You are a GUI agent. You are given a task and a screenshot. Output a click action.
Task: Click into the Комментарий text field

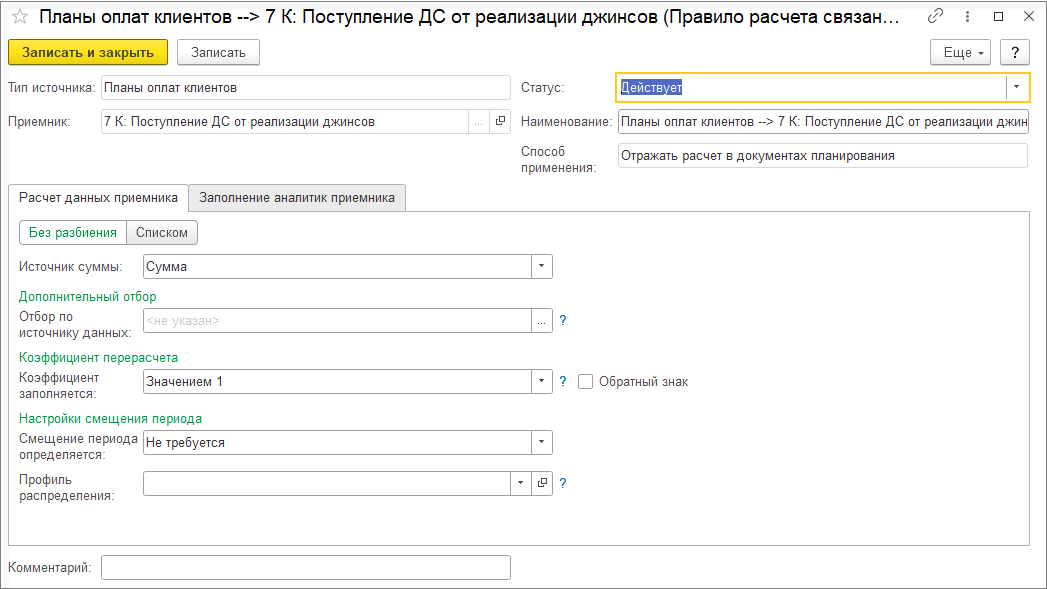tap(306, 568)
